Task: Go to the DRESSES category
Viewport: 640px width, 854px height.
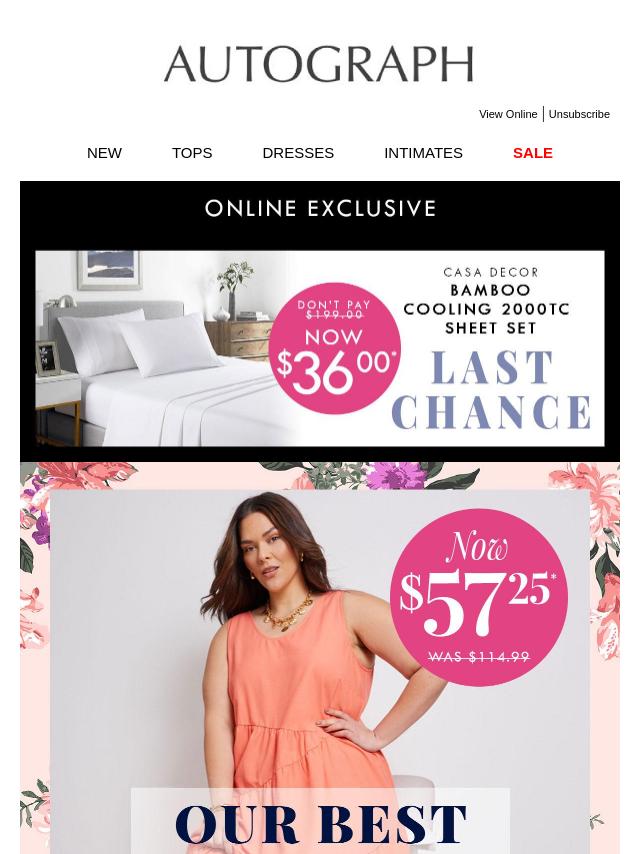Action: [x=298, y=153]
